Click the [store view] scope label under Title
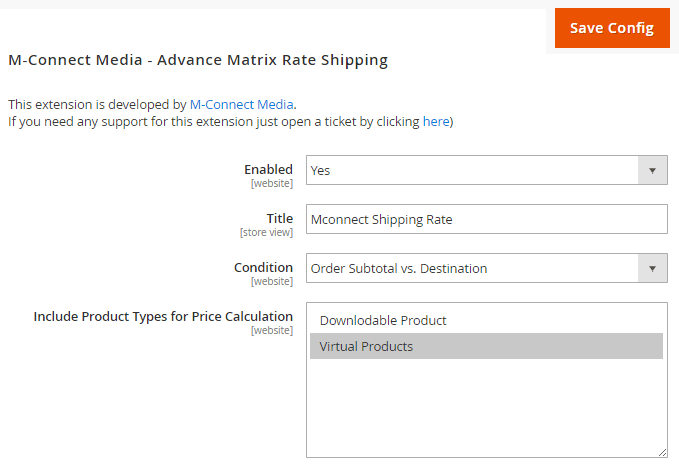This screenshot has width=679, height=467. [x=266, y=233]
